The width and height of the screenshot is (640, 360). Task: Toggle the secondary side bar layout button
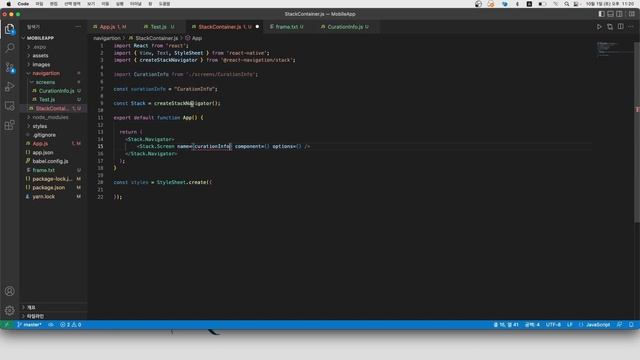(620, 14)
